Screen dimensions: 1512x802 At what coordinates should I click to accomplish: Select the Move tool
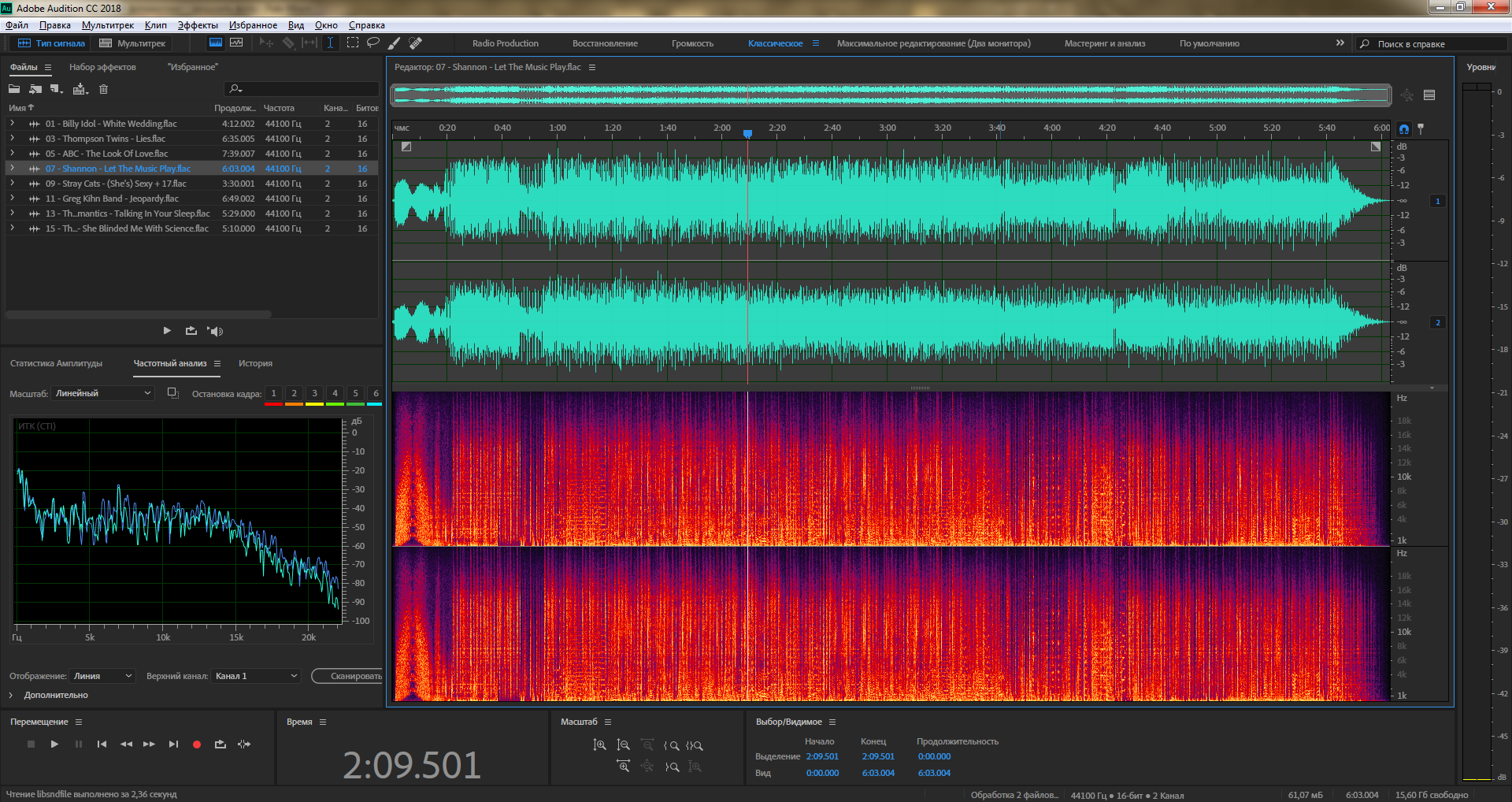tap(267, 43)
